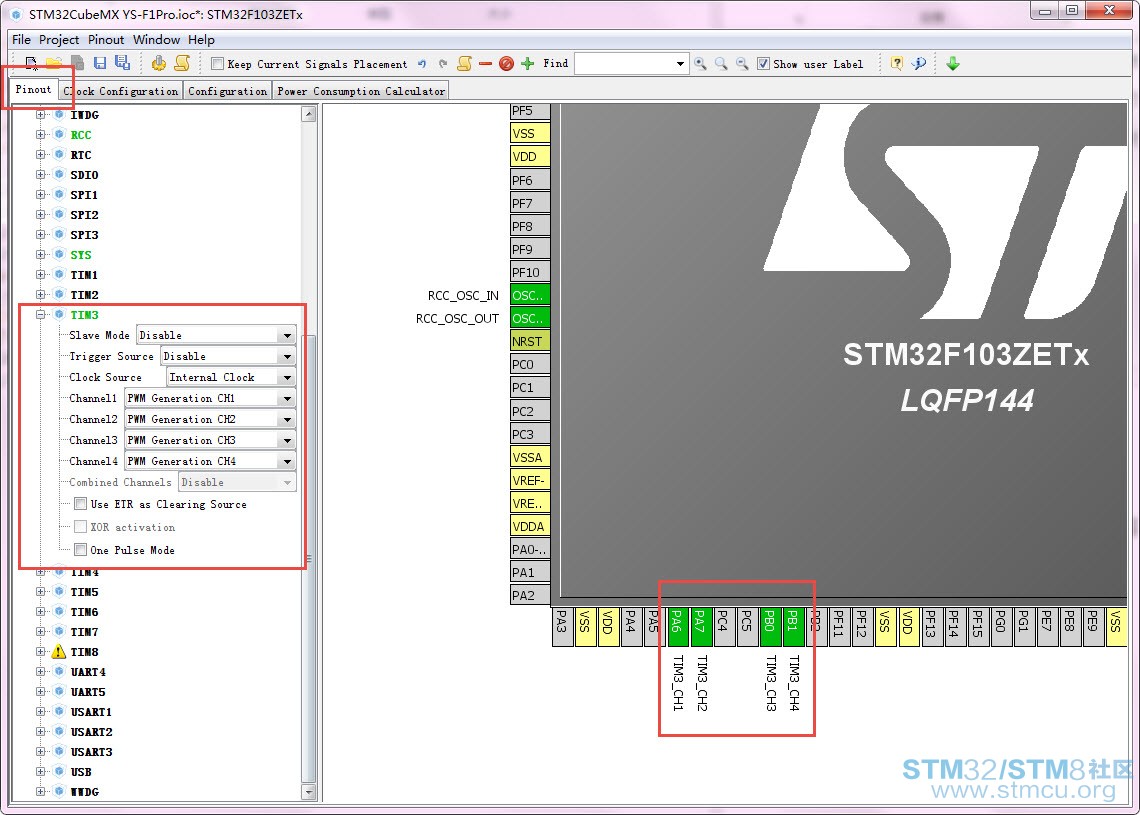The image size is (1140, 815).
Task: Open the Trigger Source dropdown
Action: coord(288,356)
